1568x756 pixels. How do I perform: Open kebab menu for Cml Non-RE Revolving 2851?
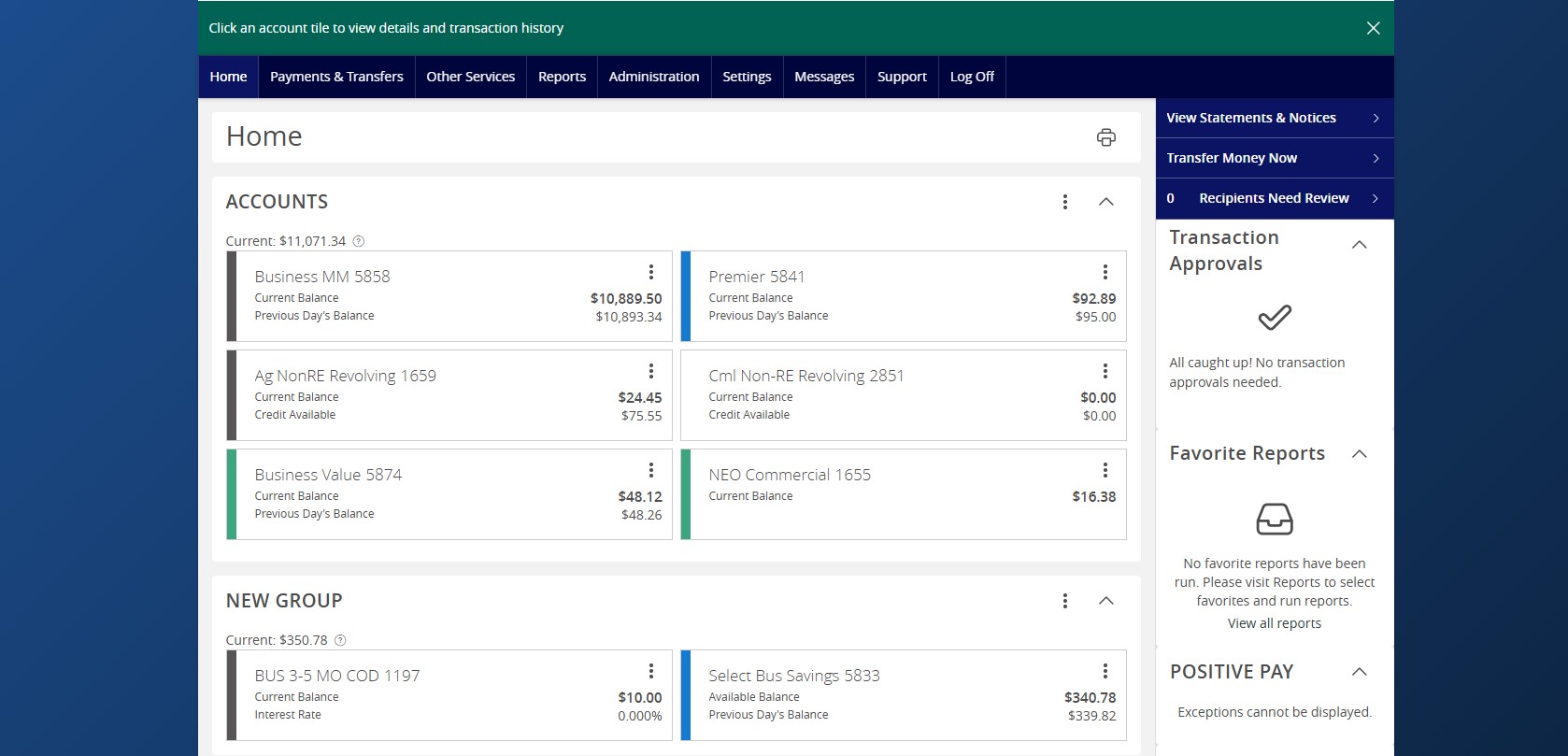coord(1105,371)
